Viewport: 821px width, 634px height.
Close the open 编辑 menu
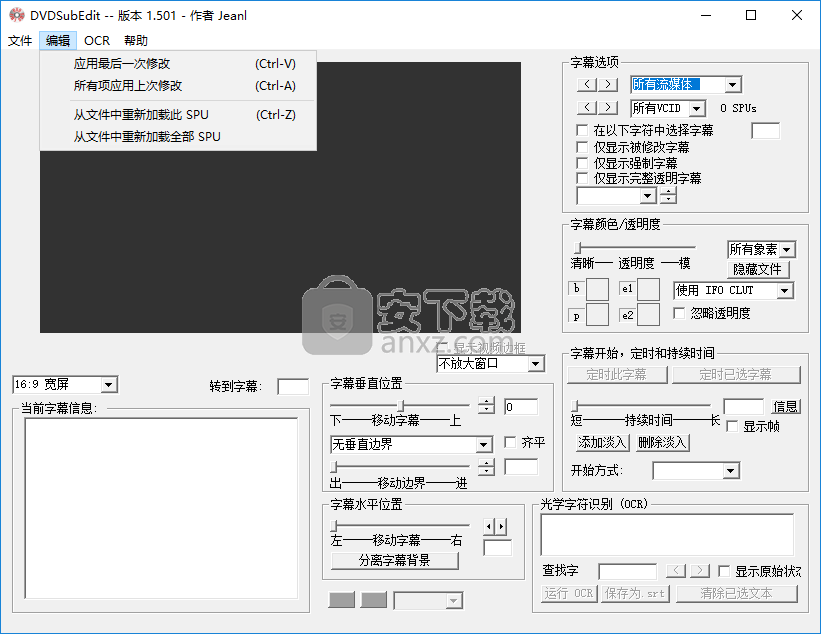coord(58,40)
